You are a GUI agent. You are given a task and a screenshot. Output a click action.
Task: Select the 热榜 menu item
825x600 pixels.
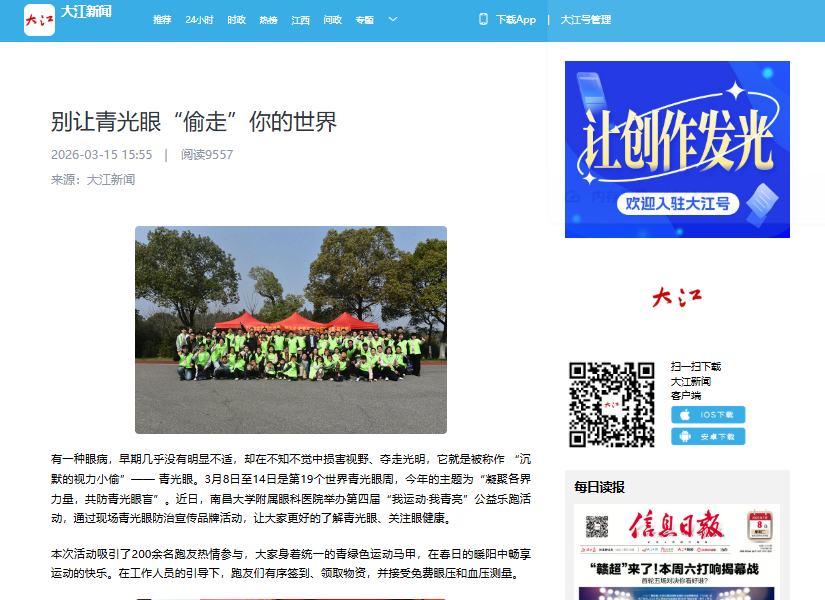pos(268,20)
